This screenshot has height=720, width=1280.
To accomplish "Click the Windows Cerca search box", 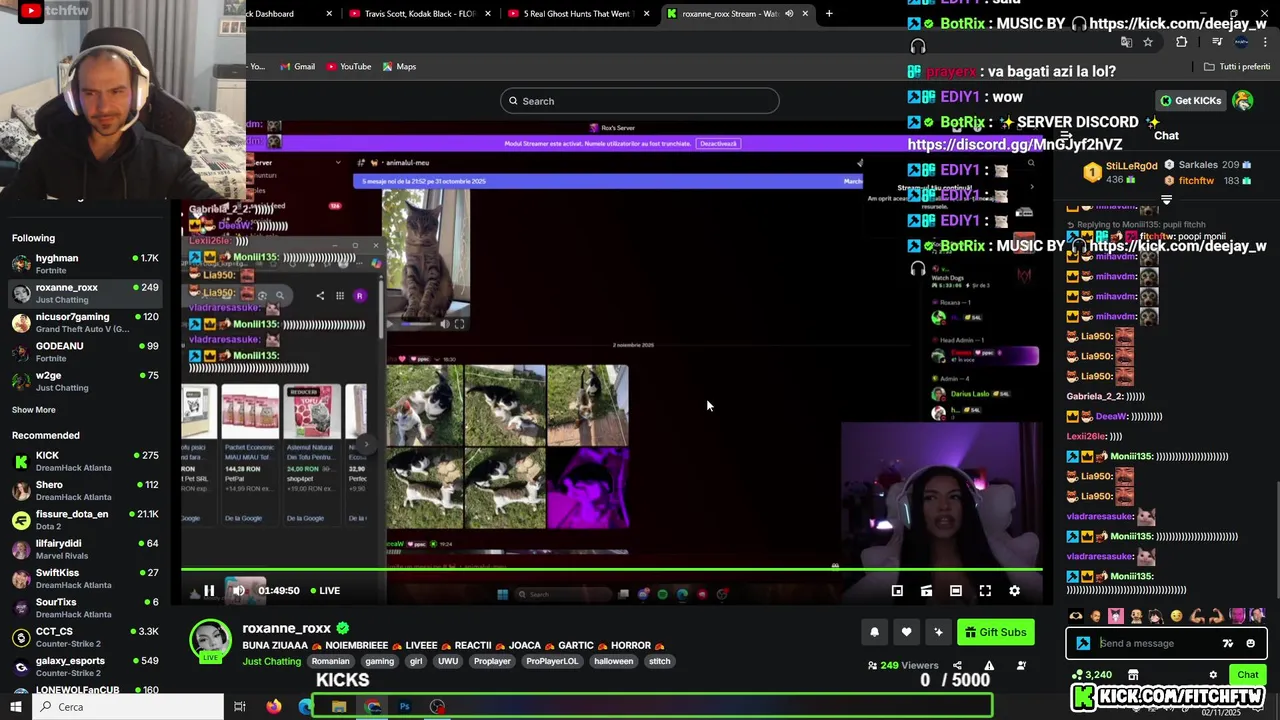I will (x=128, y=707).
